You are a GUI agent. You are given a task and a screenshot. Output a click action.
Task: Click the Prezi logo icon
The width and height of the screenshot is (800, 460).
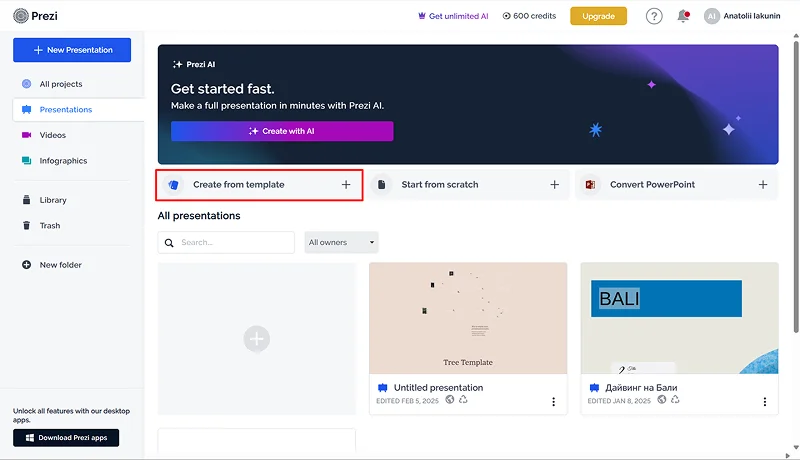coord(21,16)
